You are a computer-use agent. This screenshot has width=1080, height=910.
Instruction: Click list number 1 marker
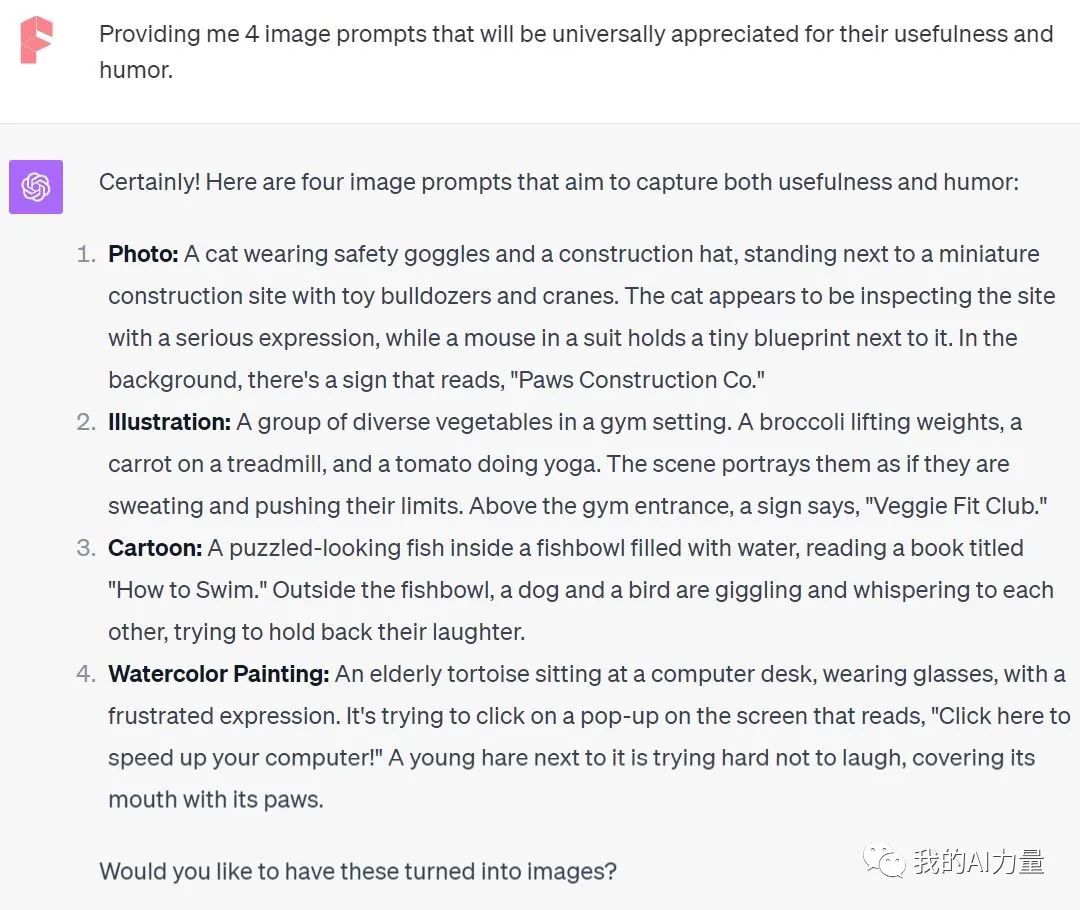(x=86, y=254)
